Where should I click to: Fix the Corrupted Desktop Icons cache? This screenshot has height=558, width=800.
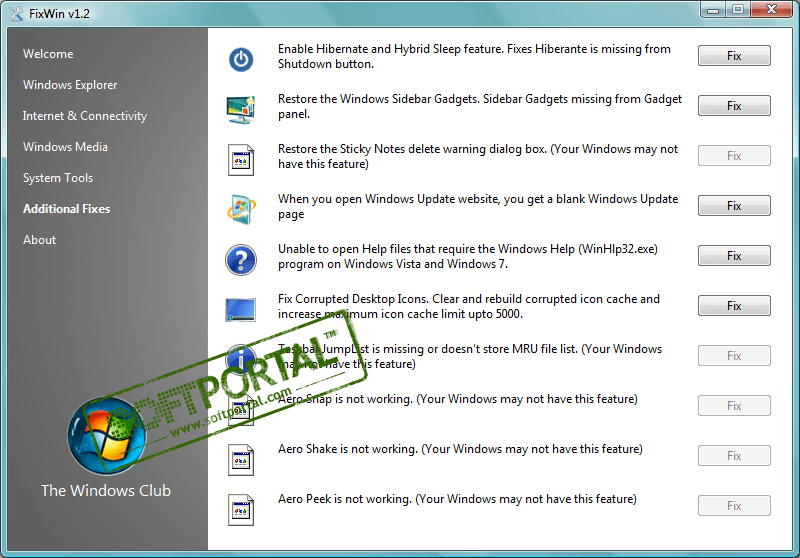(x=734, y=306)
